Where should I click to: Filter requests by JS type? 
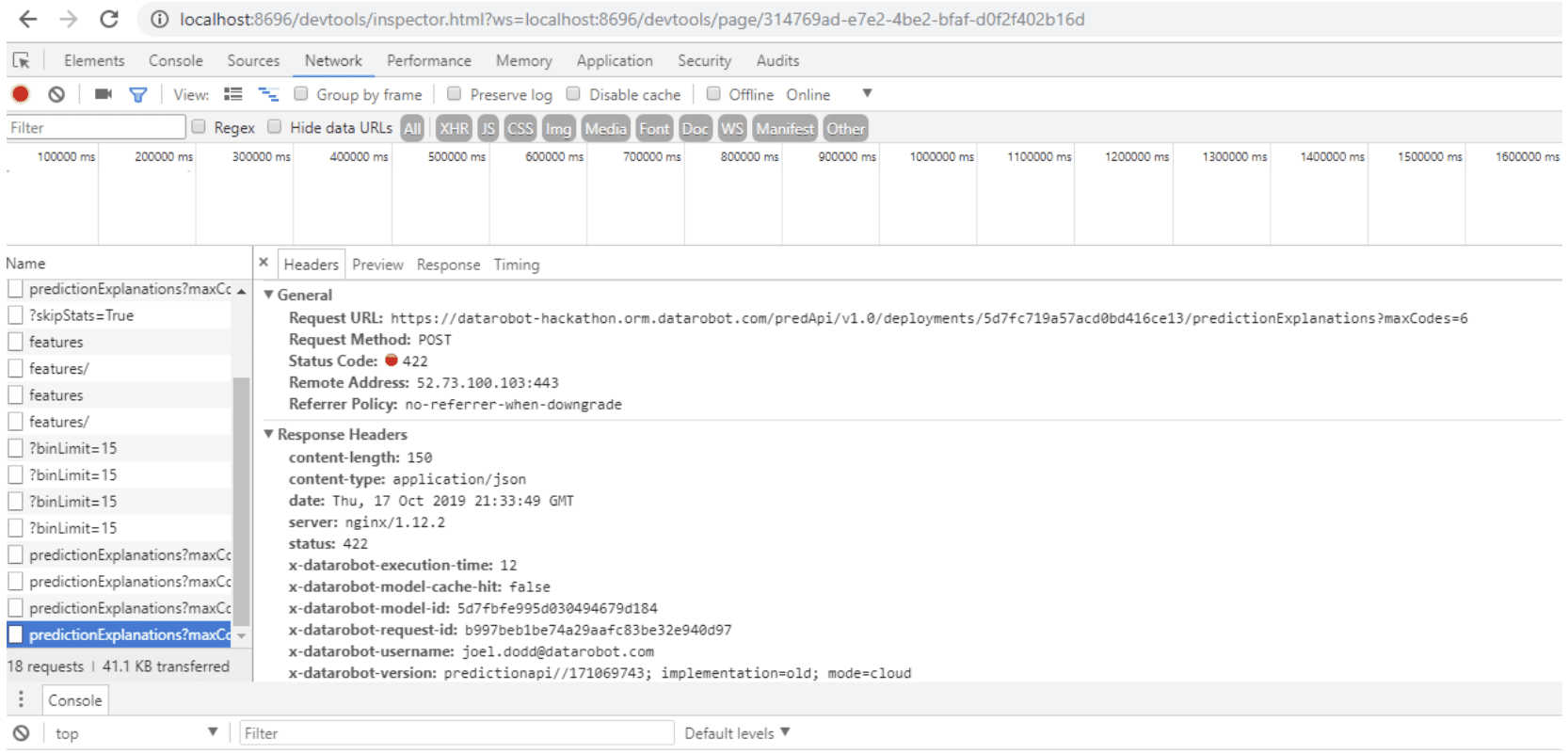pos(488,128)
